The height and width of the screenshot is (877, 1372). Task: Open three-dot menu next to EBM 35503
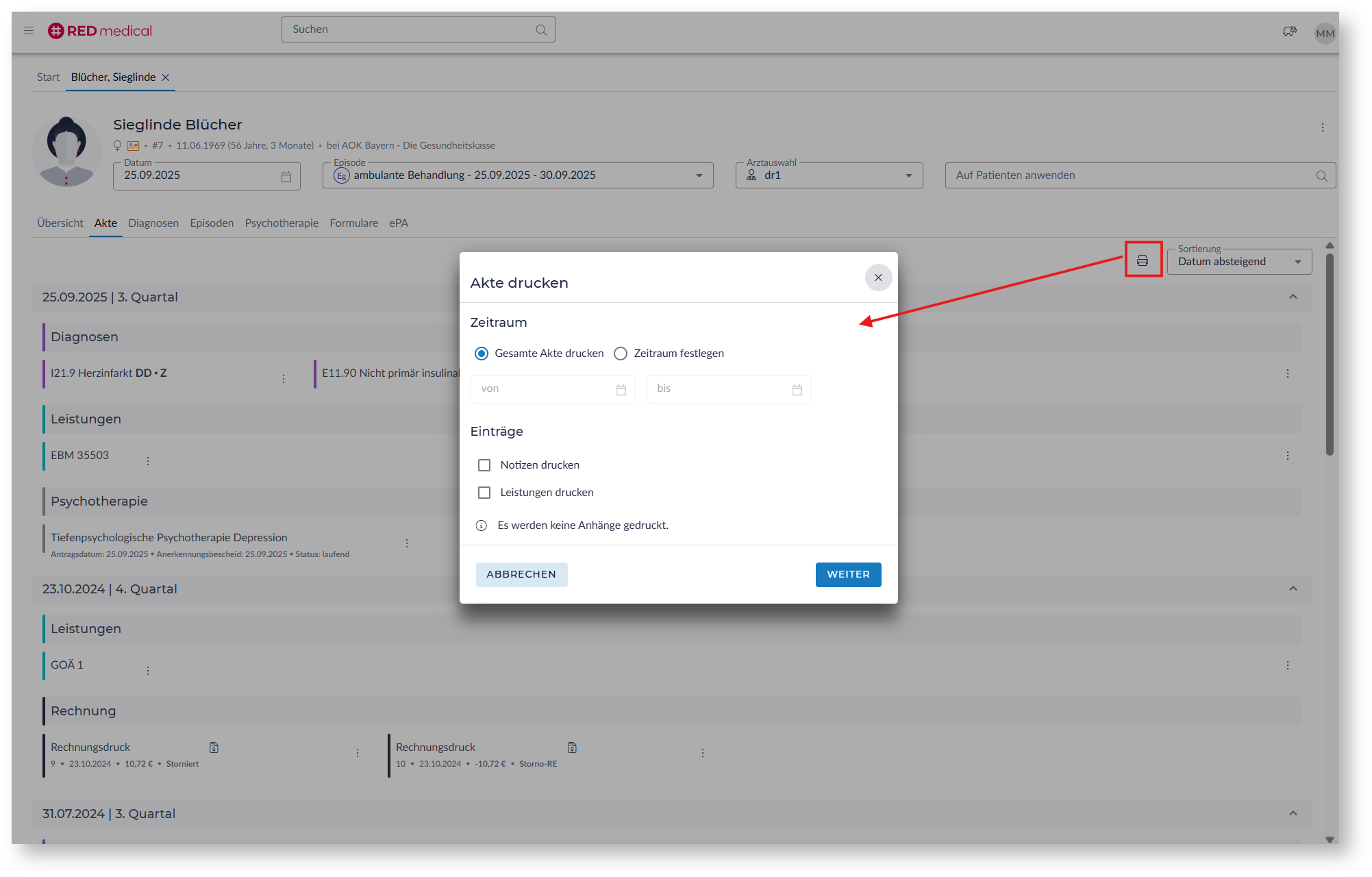pos(148,461)
